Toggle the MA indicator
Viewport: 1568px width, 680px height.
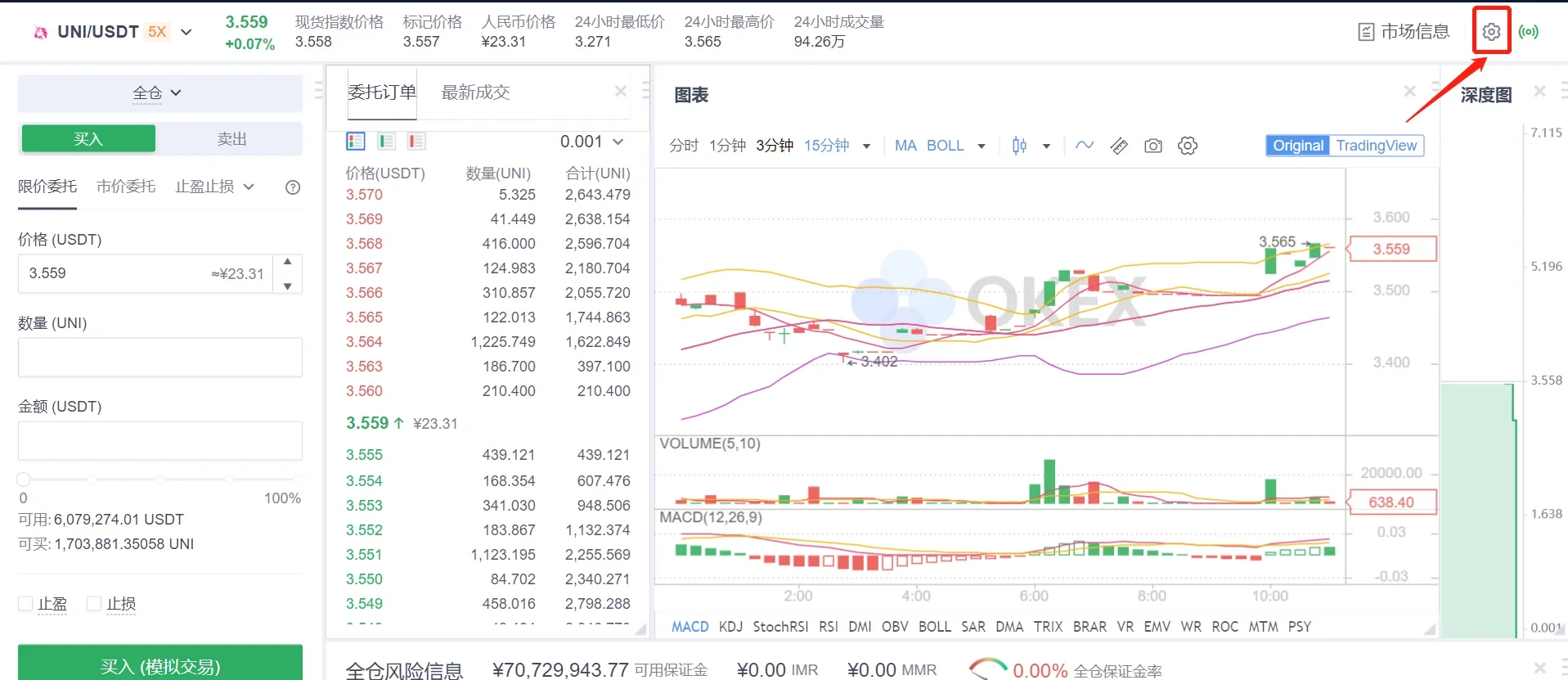905,146
